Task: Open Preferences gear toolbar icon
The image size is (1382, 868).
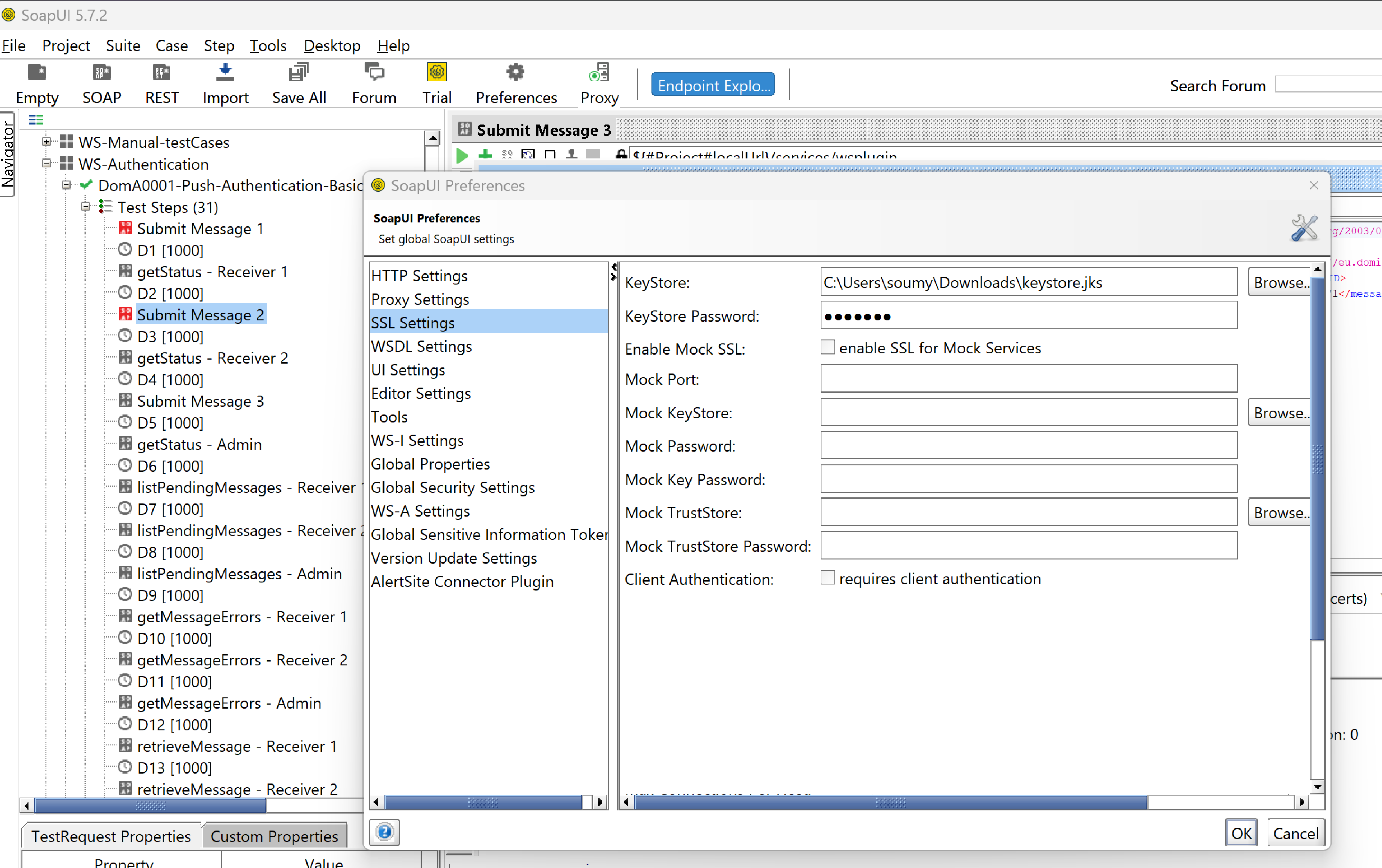Action: 515,72
